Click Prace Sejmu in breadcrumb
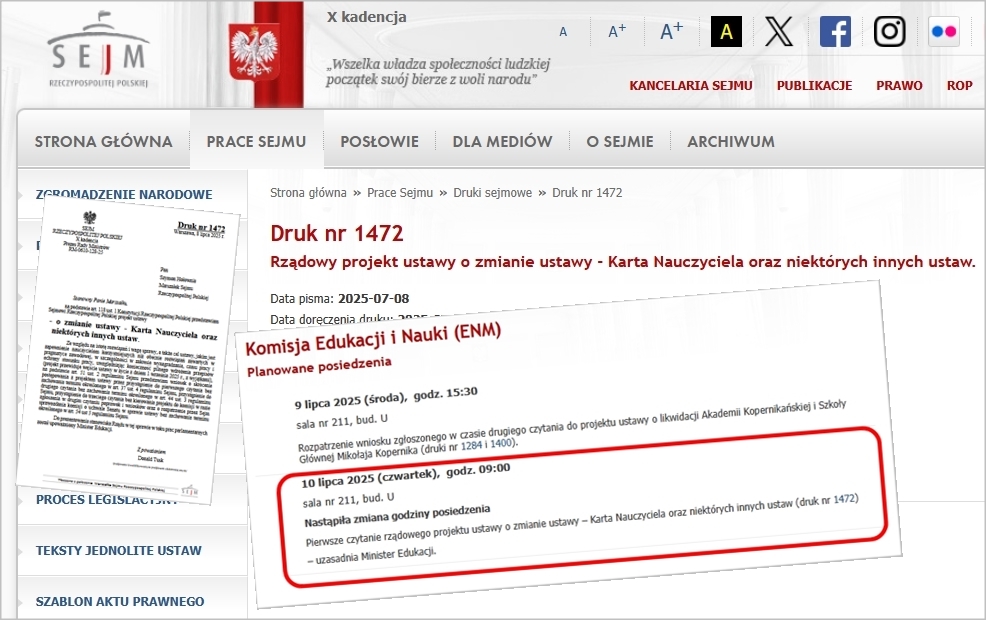The width and height of the screenshot is (986, 620). tap(400, 192)
